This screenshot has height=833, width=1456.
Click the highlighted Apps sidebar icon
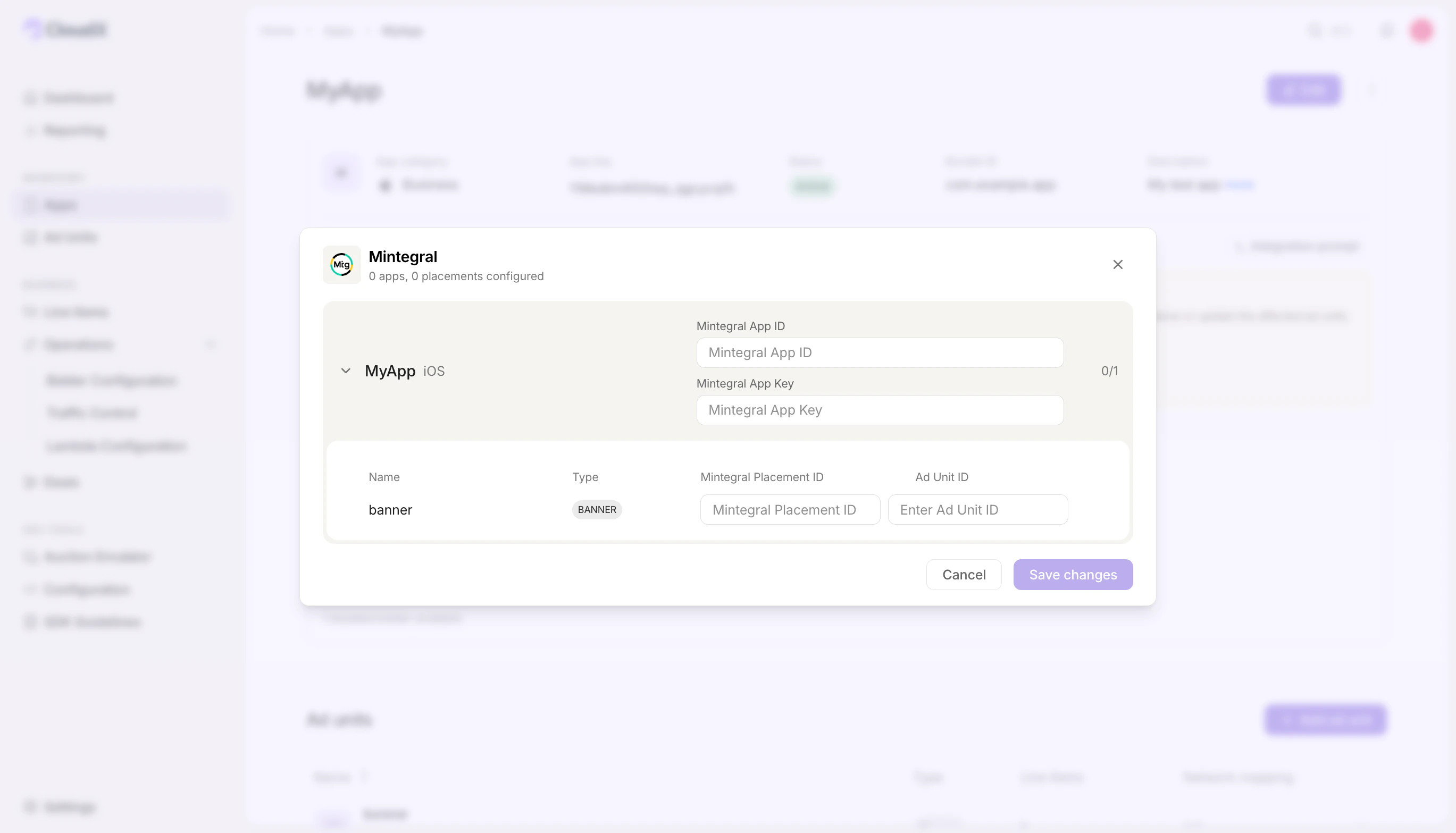(x=31, y=205)
